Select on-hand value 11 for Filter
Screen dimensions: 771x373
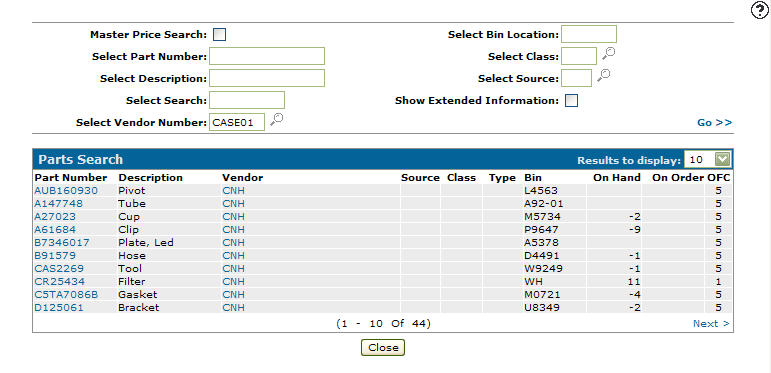(x=634, y=282)
